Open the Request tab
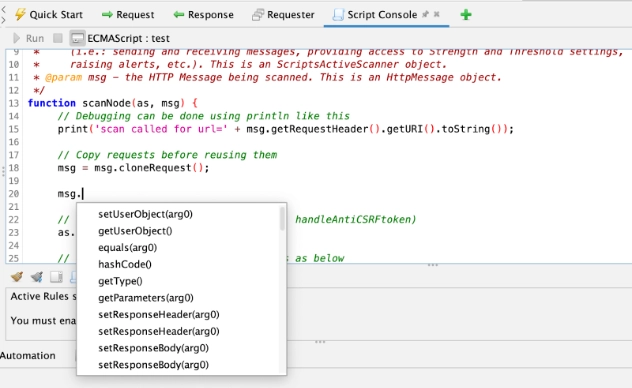 (128, 15)
